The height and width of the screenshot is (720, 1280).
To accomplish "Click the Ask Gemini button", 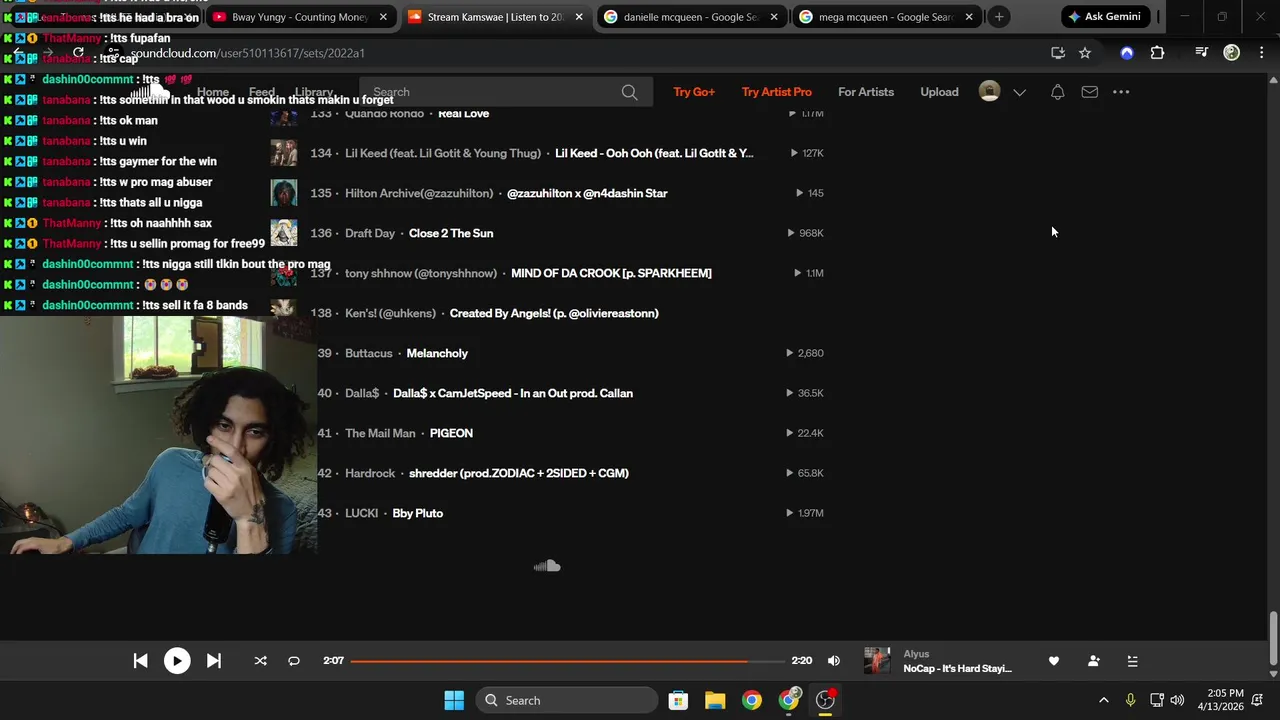I will click(x=1105, y=17).
